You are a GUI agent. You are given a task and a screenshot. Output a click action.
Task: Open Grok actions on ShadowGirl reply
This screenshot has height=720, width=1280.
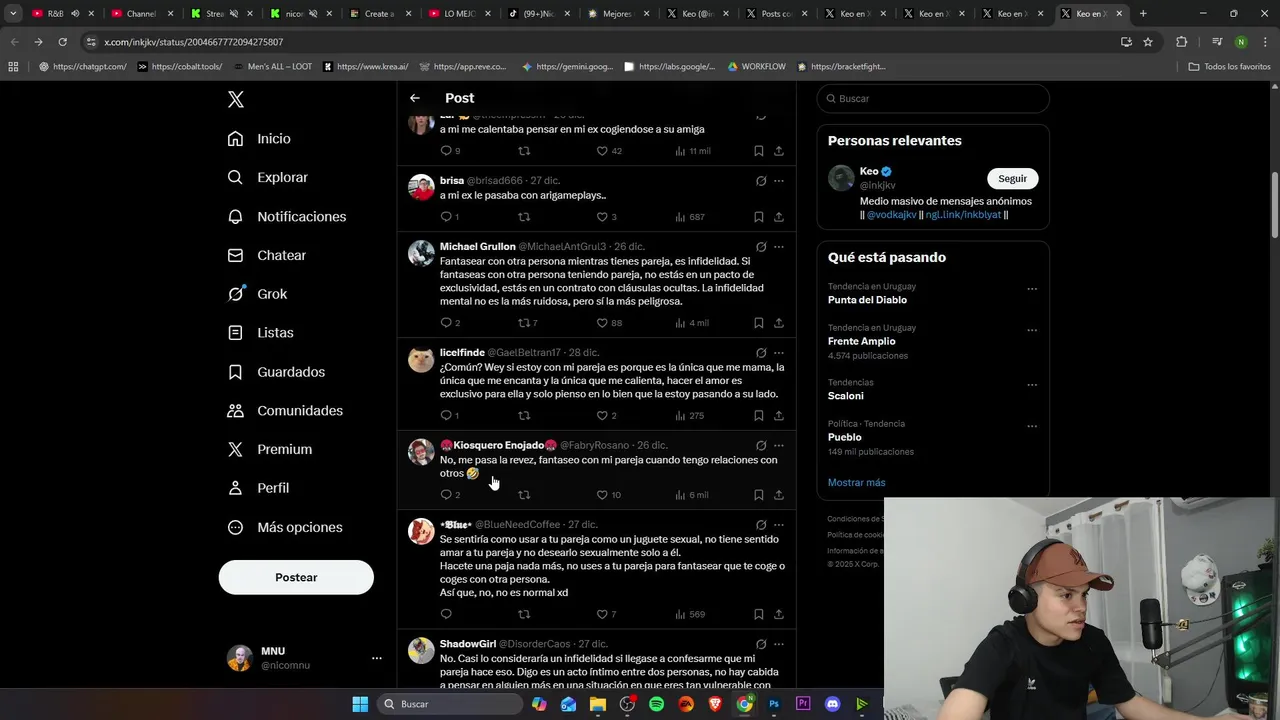[x=761, y=644]
